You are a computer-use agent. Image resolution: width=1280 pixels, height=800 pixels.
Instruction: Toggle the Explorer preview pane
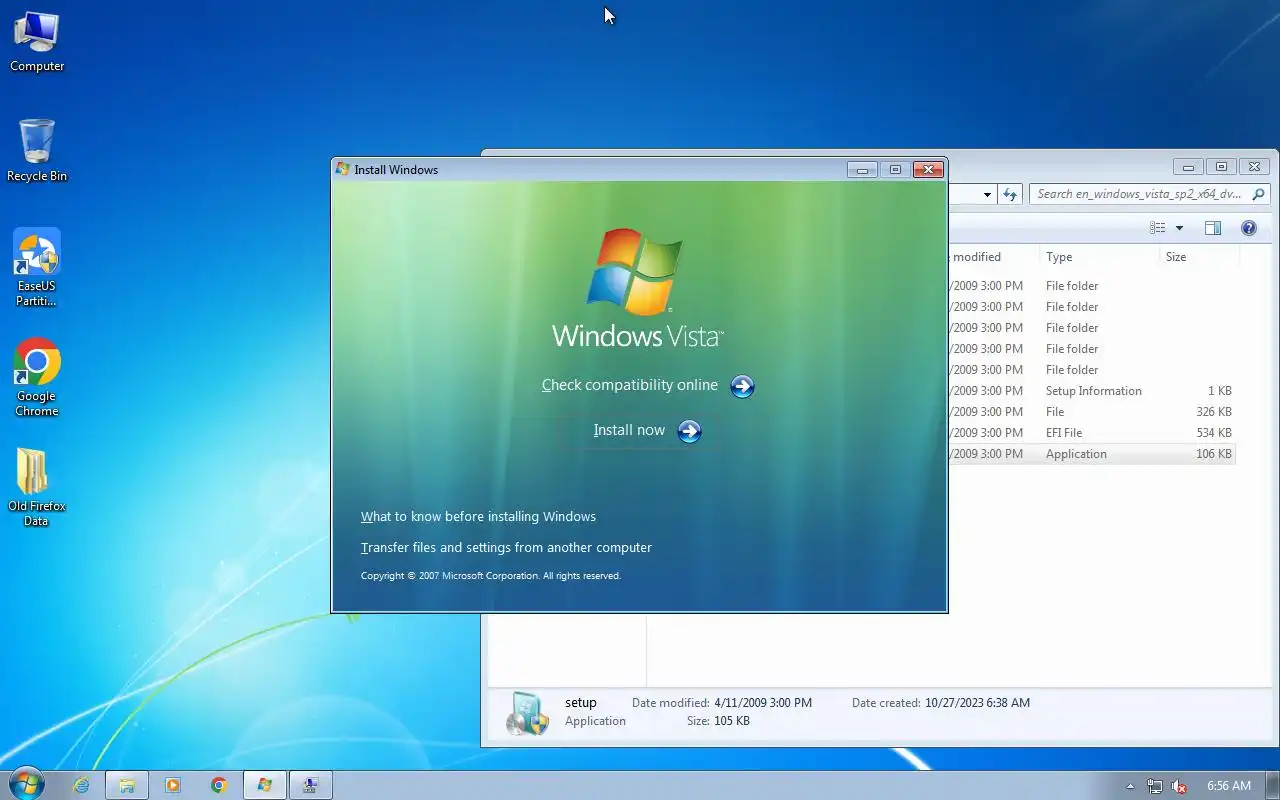(1213, 228)
